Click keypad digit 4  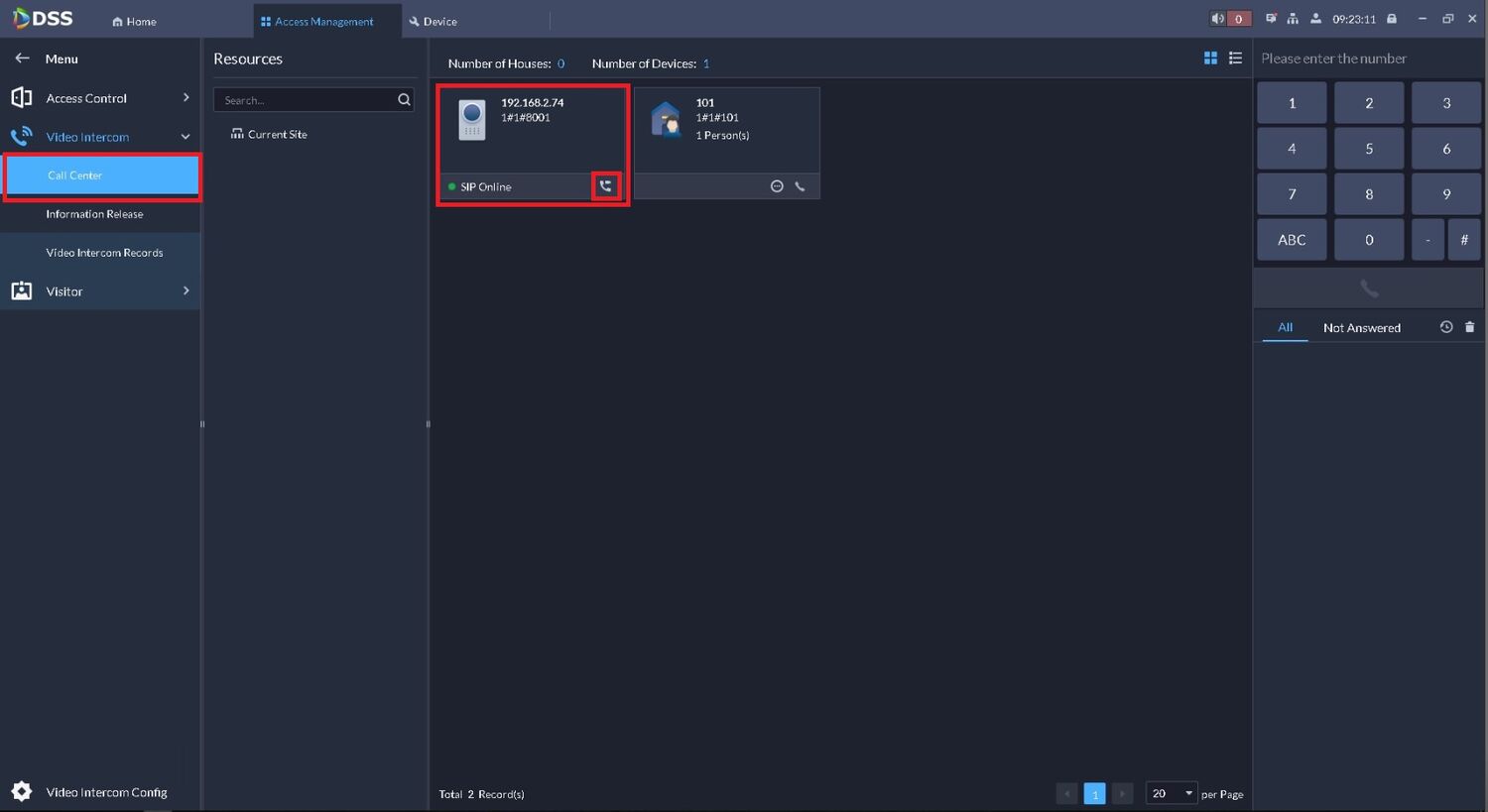point(1292,149)
